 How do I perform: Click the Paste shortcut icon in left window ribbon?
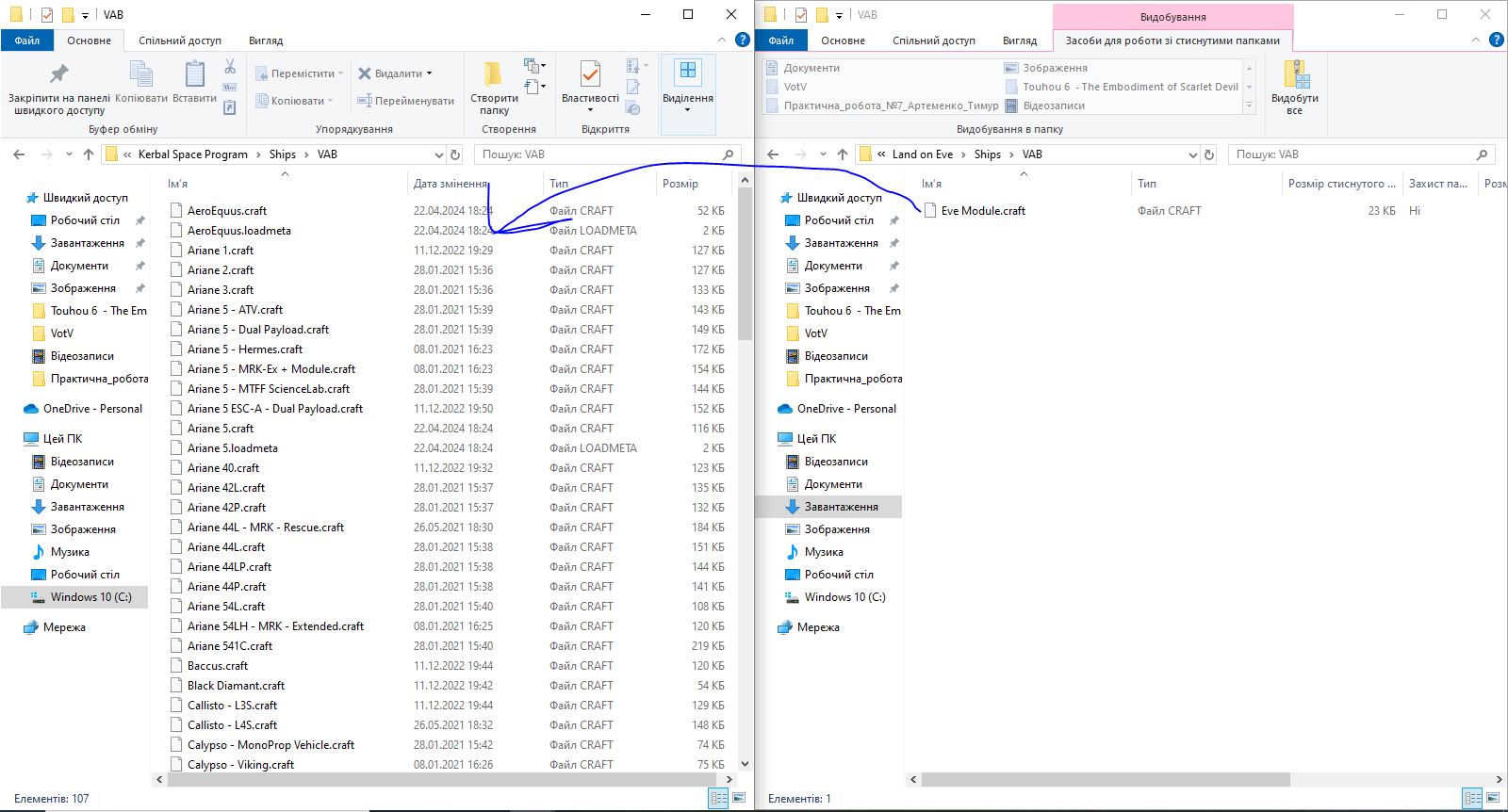tap(230, 107)
